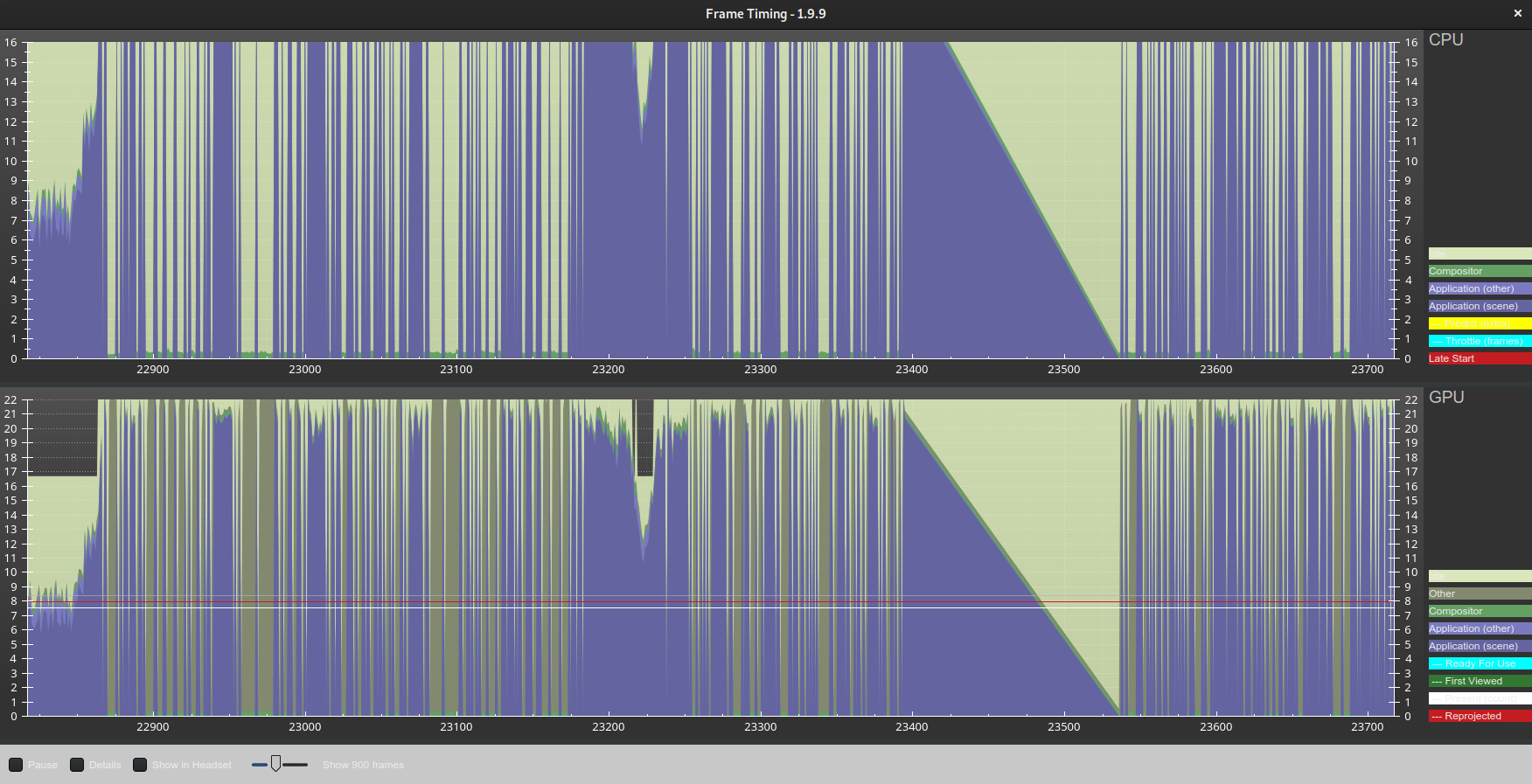Select First Viewed legend entry
Image resolution: width=1532 pixels, height=784 pixels.
click(1480, 681)
